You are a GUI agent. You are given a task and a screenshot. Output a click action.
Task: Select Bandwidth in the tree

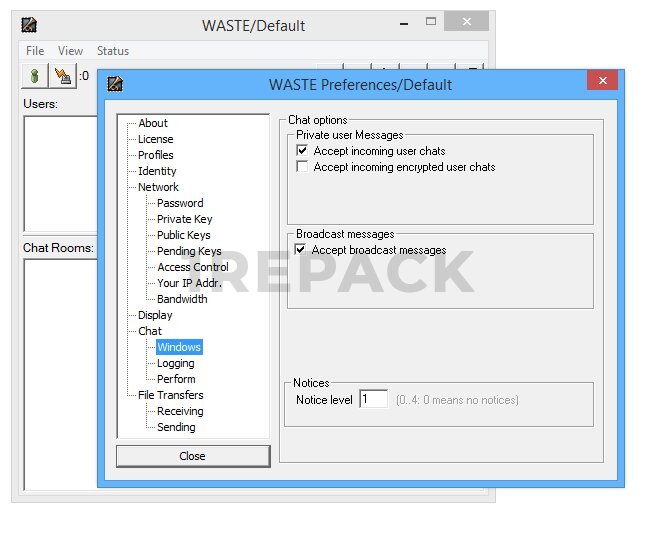click(x=182, y=299)
